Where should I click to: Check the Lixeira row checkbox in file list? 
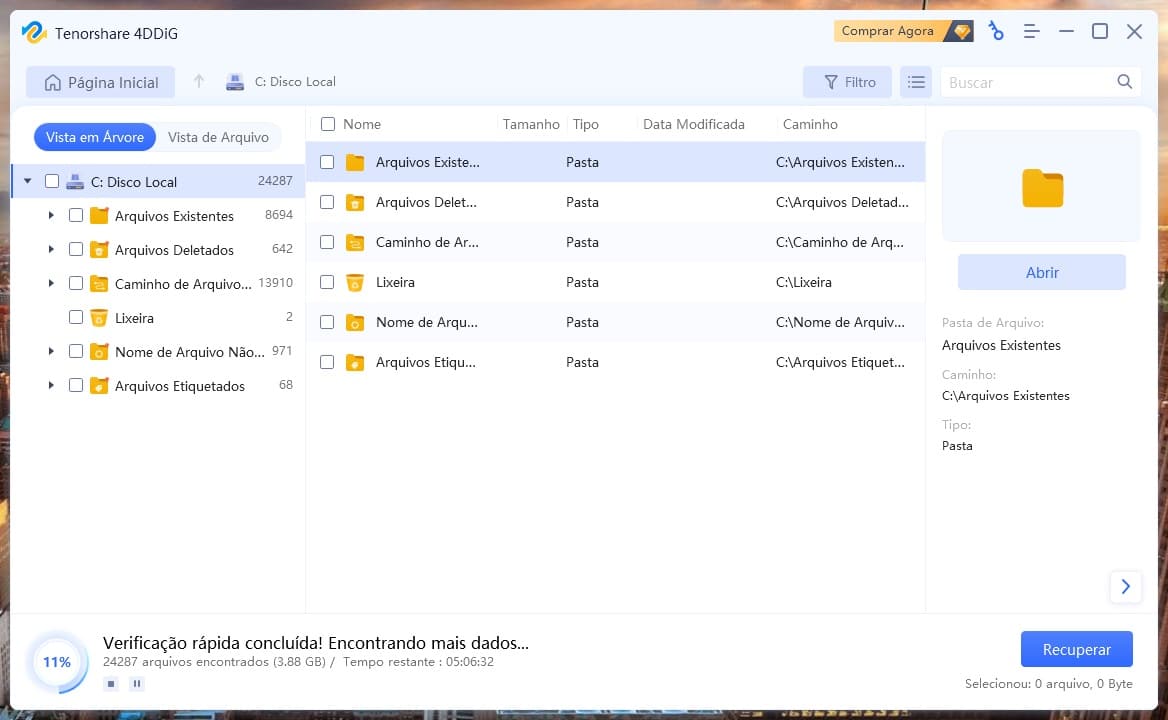point(327,282)
